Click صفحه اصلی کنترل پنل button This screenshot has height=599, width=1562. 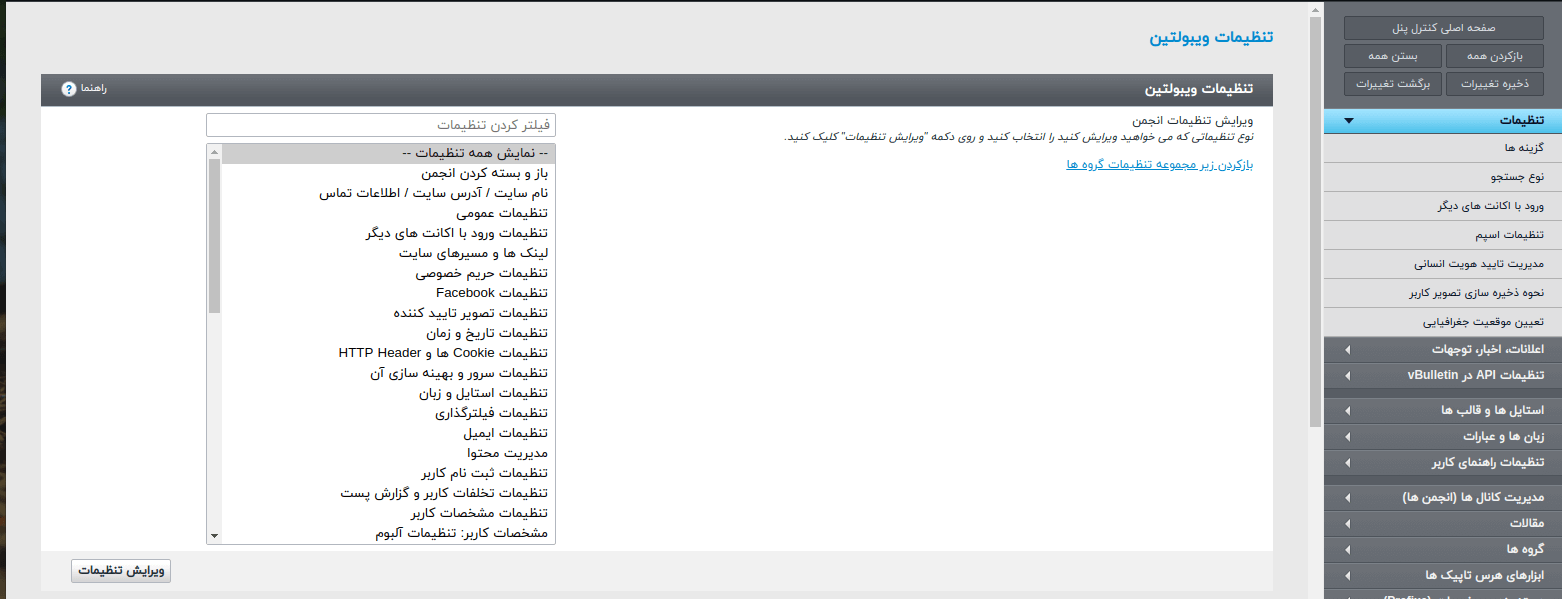pos(1443,29)
